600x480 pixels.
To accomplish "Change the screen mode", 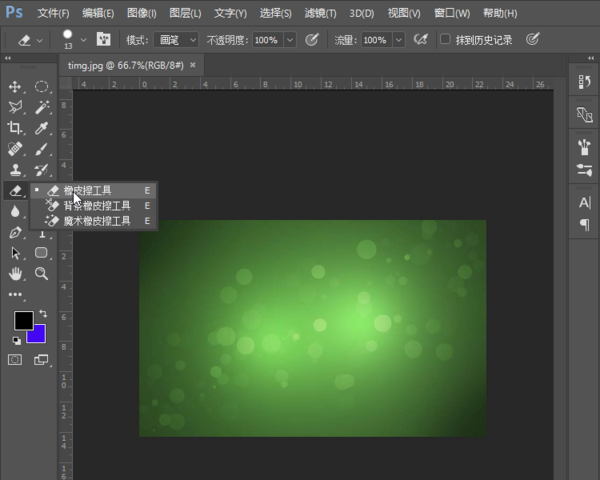I will pos(41,360).
